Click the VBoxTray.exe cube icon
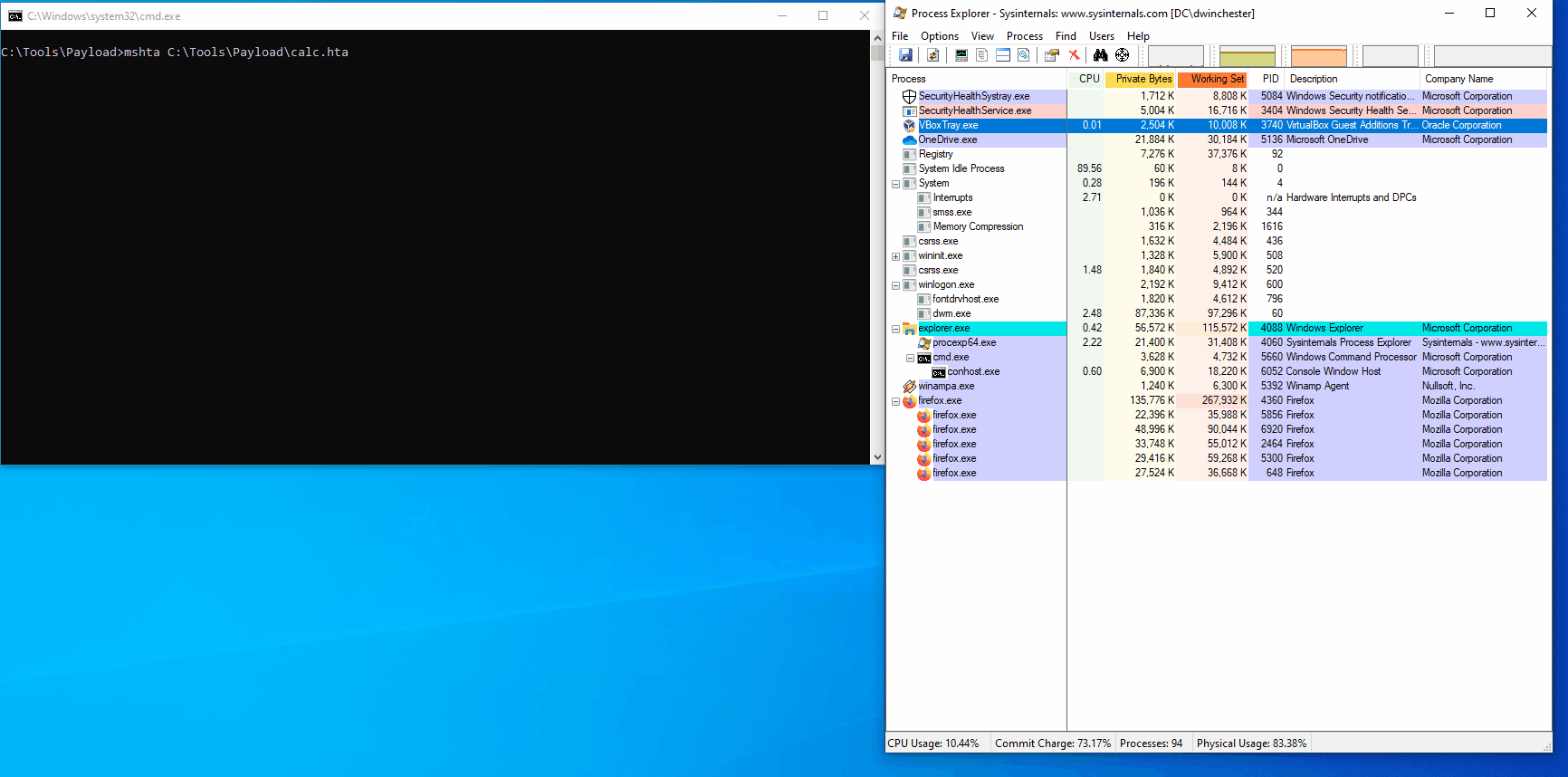The image size is (1568, 777). [x=910, y=125]
